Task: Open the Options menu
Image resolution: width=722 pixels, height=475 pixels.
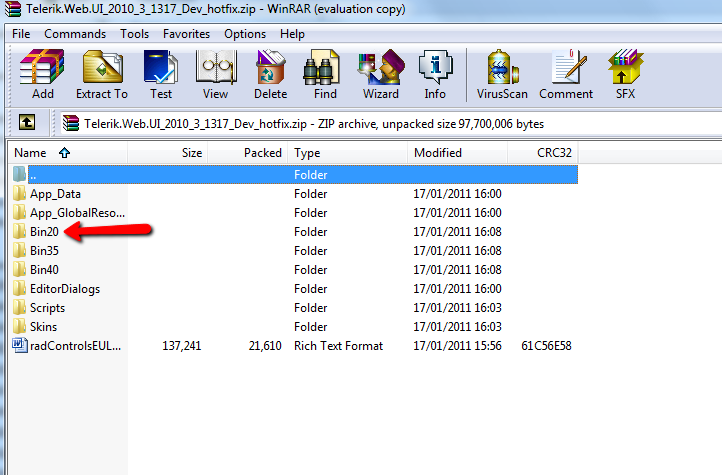Action: point(245,34)
